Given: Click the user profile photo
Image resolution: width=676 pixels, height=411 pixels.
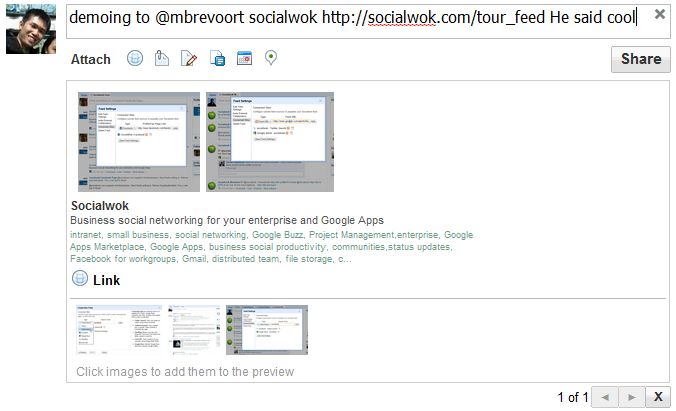Looking at the screenshot, I should [x=31, y=29].
